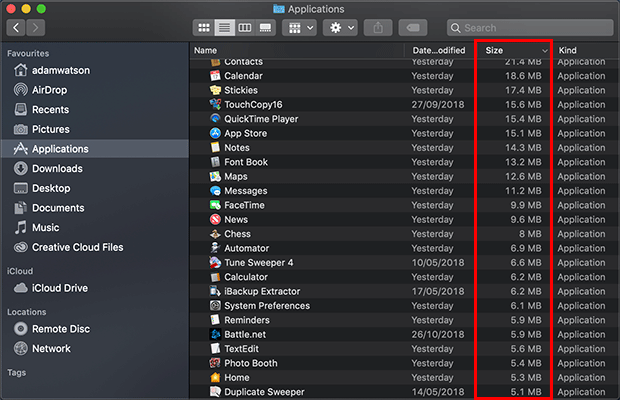620x400 pixels.
Task: Click the Tags heading in the sidebar
Action: click(x=17, y=373)
